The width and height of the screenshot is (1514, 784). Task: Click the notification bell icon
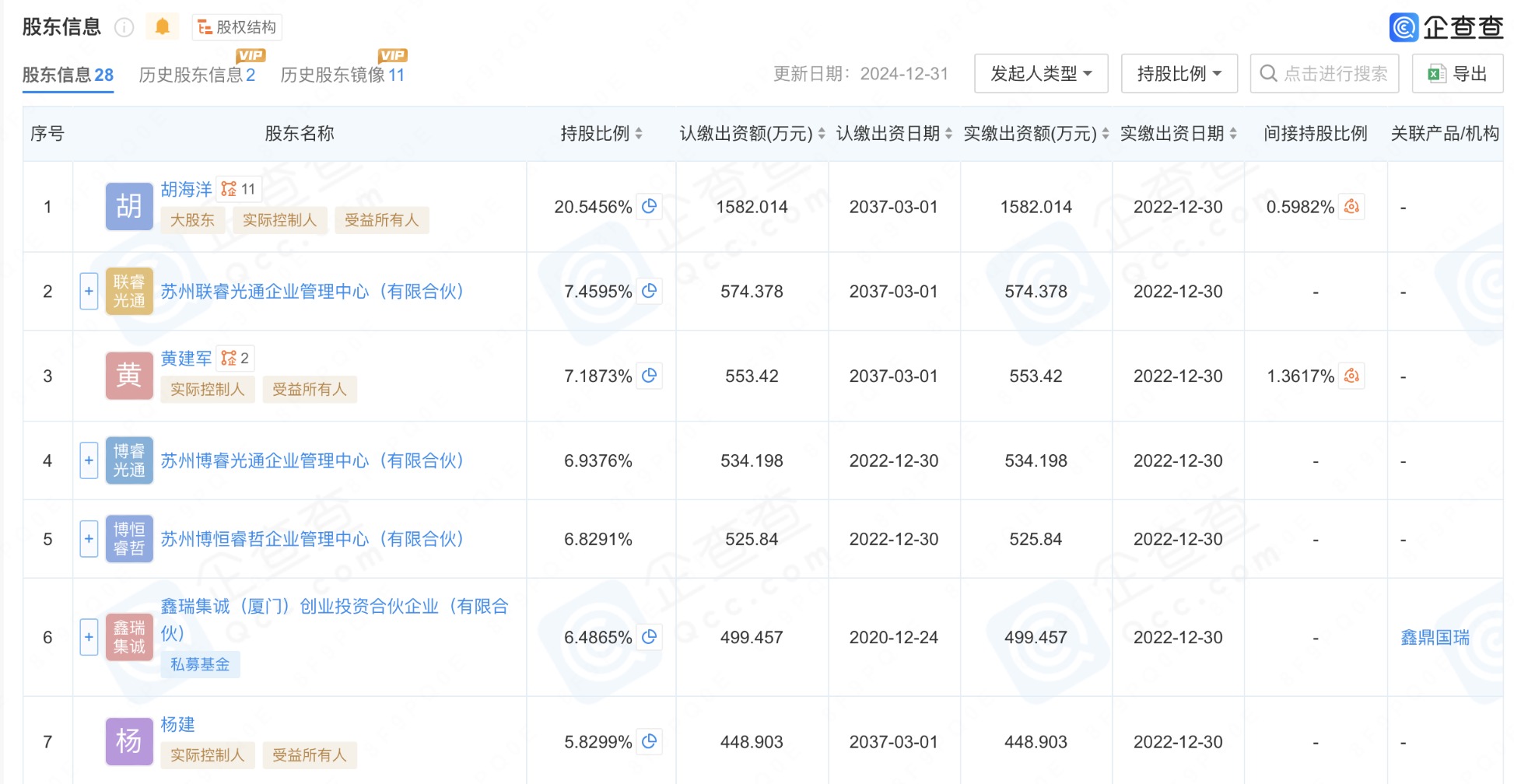click(x=162, y=27)
